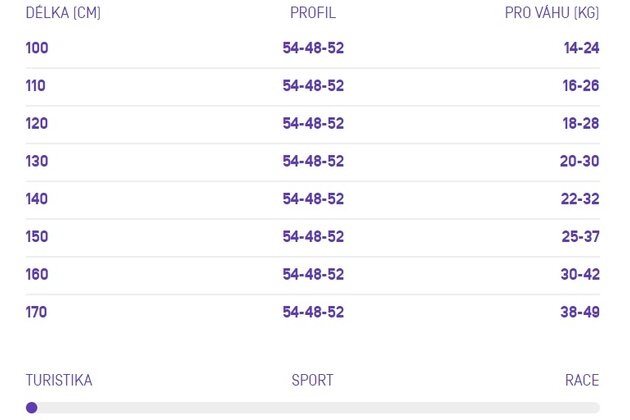Select the 100 cm length row
630x420 pixels.
313,48
